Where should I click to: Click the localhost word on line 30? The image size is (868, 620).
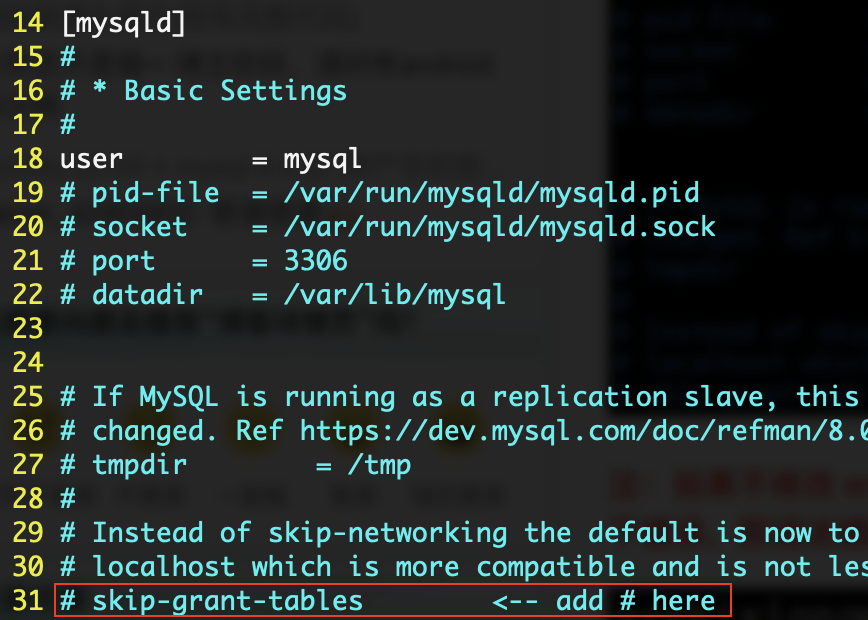coord(164,567)
